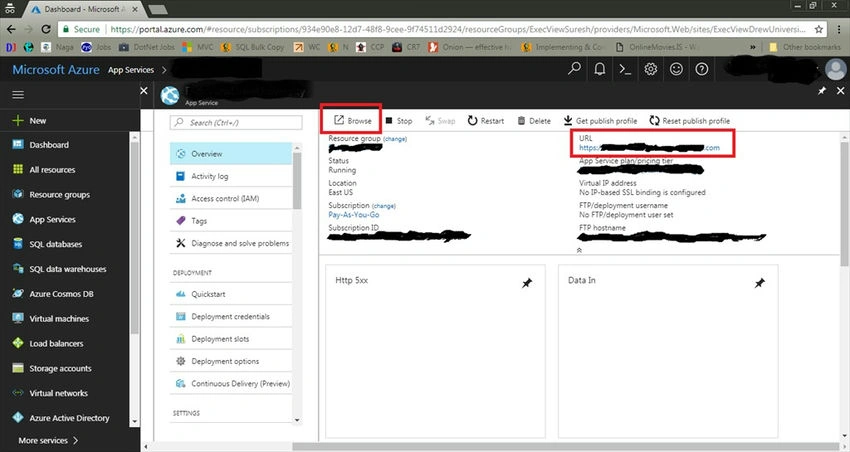Open notifications bell icon
Viewport: 850px width, 452px height.
[x=600, y=69]
